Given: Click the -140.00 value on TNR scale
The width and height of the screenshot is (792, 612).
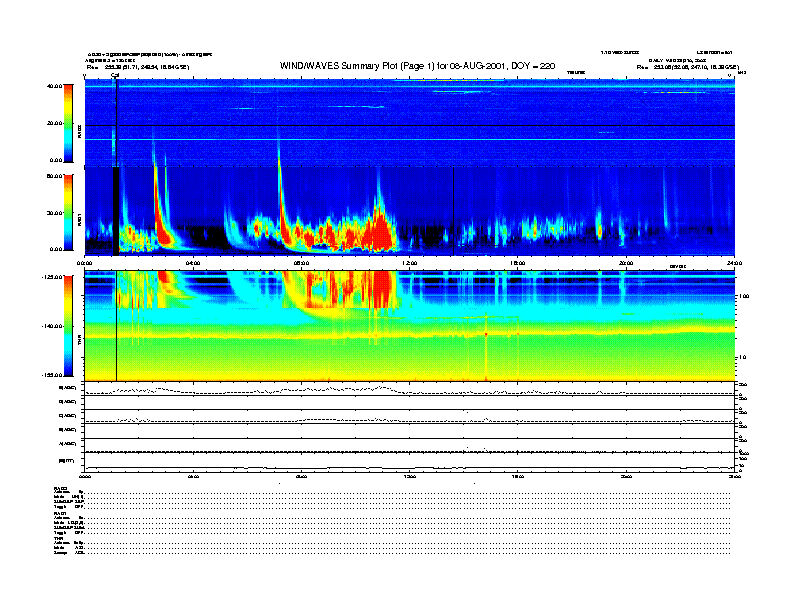Looking at the screenshot, I should (x=53, y=326).
